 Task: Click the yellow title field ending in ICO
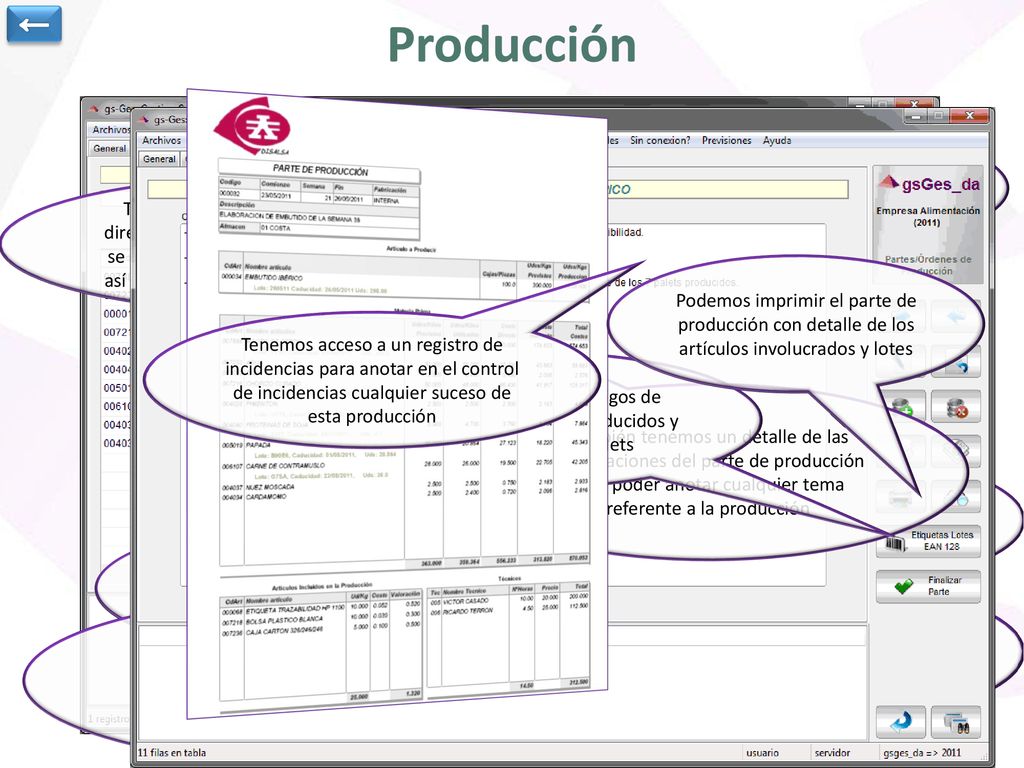click(x=727, y=189)
